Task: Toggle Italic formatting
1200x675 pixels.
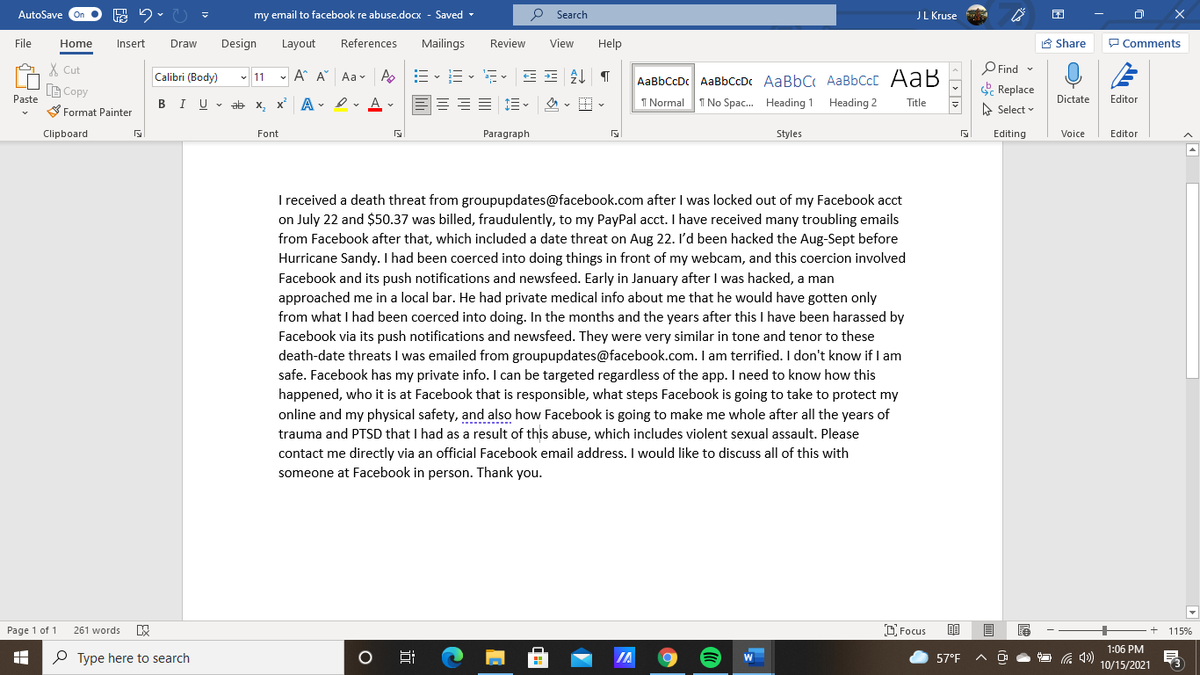Action: (x=181, y=102)
